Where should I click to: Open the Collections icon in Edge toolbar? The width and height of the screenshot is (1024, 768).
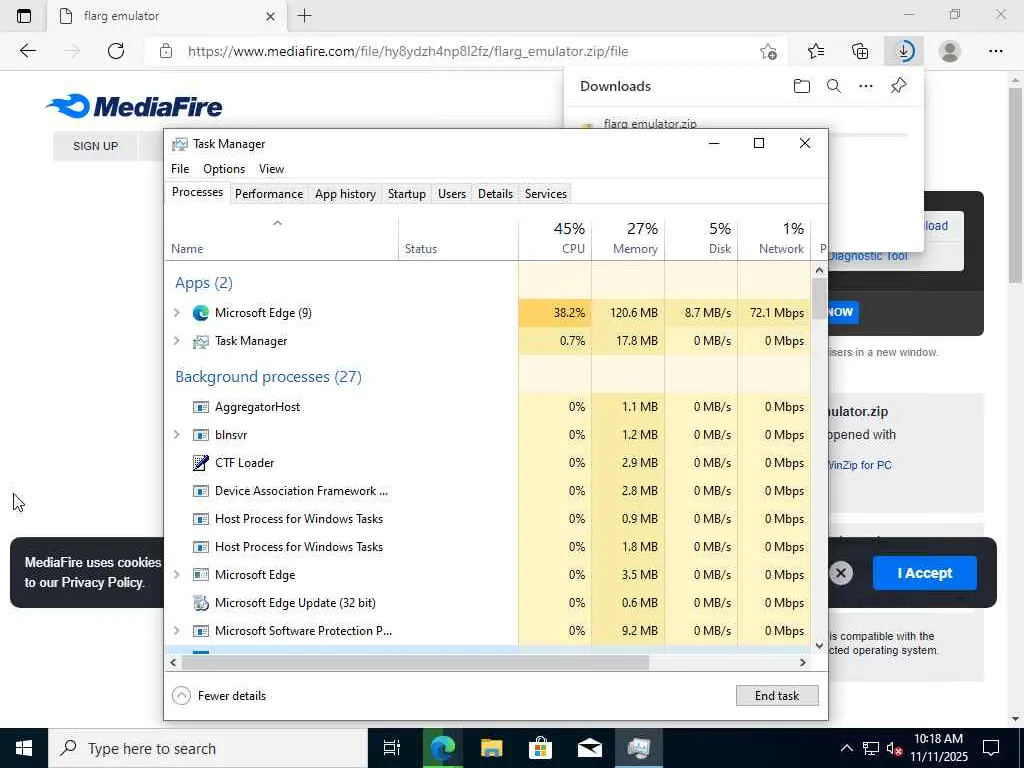point(860,51)
